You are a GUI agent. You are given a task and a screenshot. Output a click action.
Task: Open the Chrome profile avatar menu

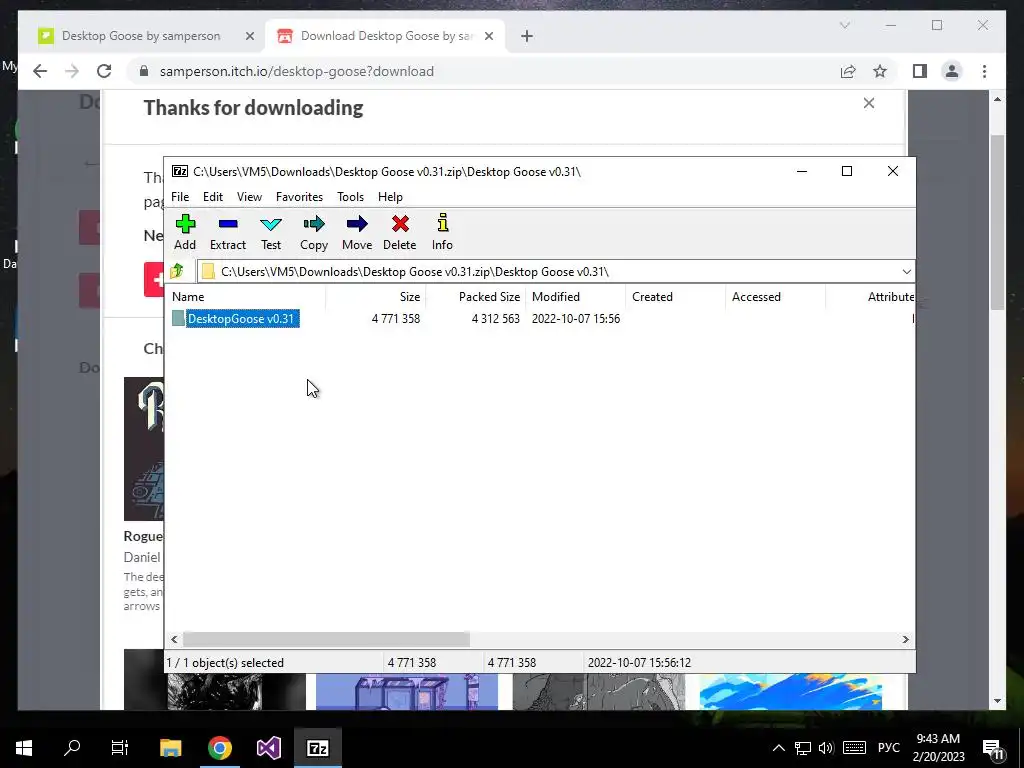click(952, 71)
